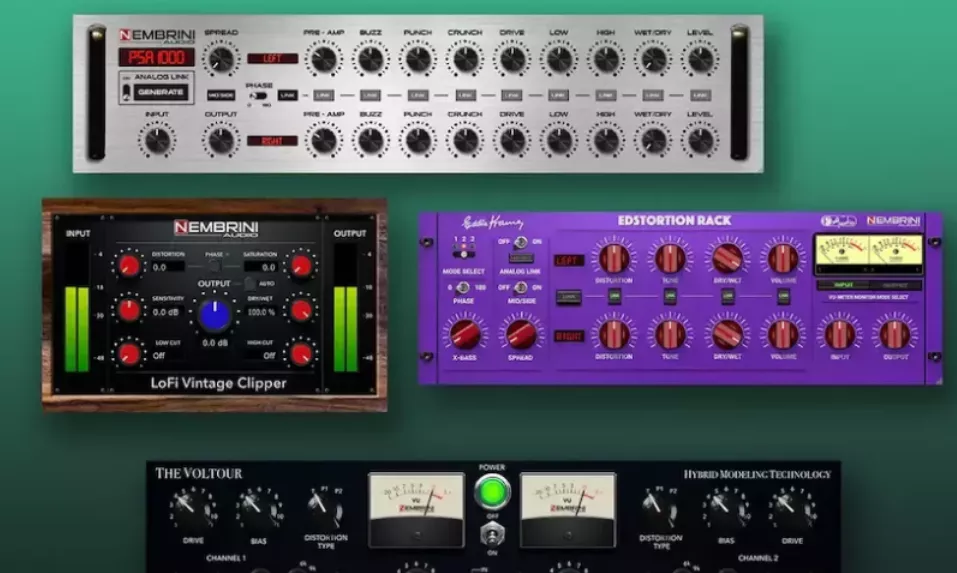Click the Output knob on PSA 1000
Screen dimensions: 957x573
click(221, 141)
